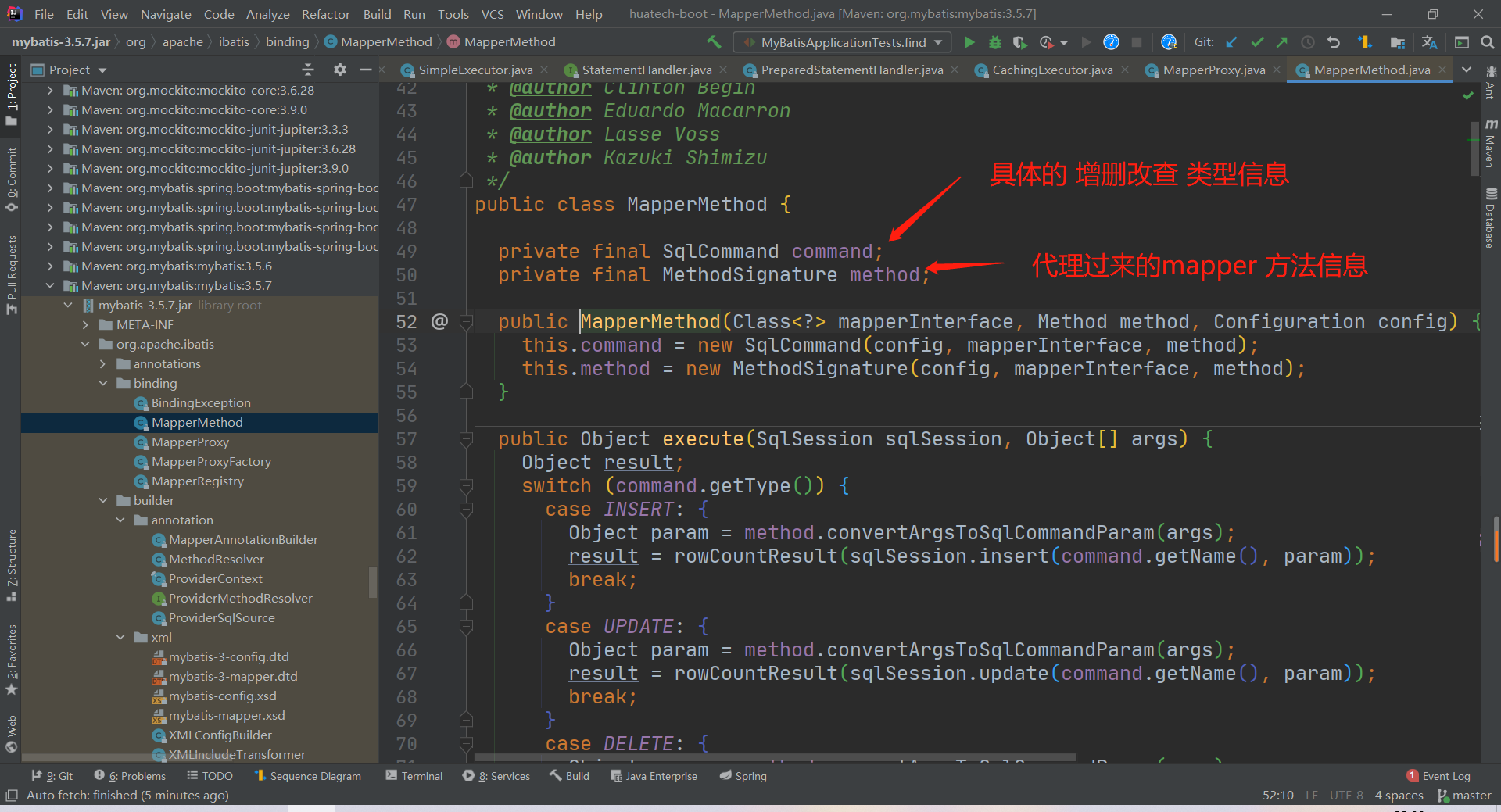Click ibatis in the breadcrumb path
This screenshot has width=1501, height=812.
coord(234,42)
